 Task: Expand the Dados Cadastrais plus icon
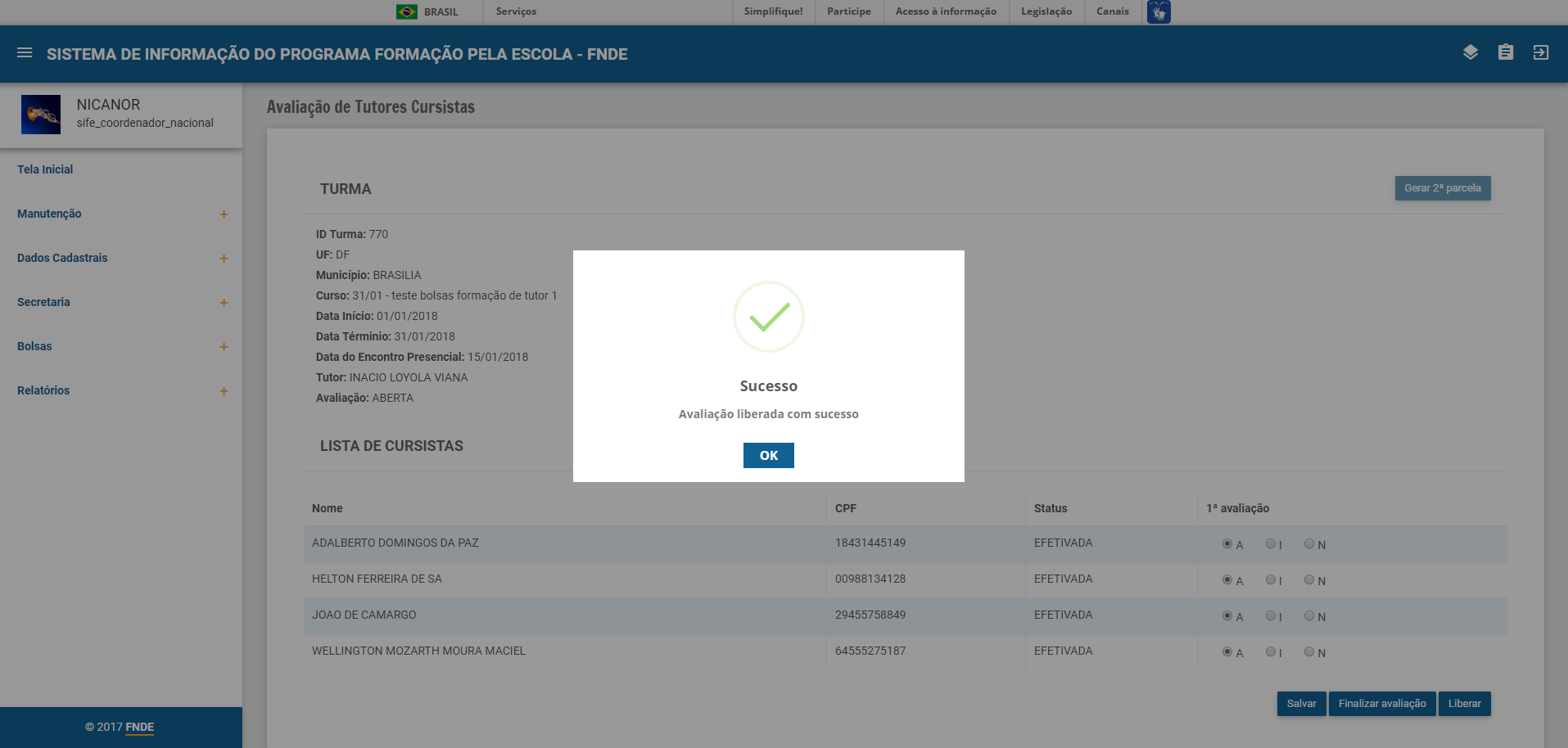click(x=224, y=259)
